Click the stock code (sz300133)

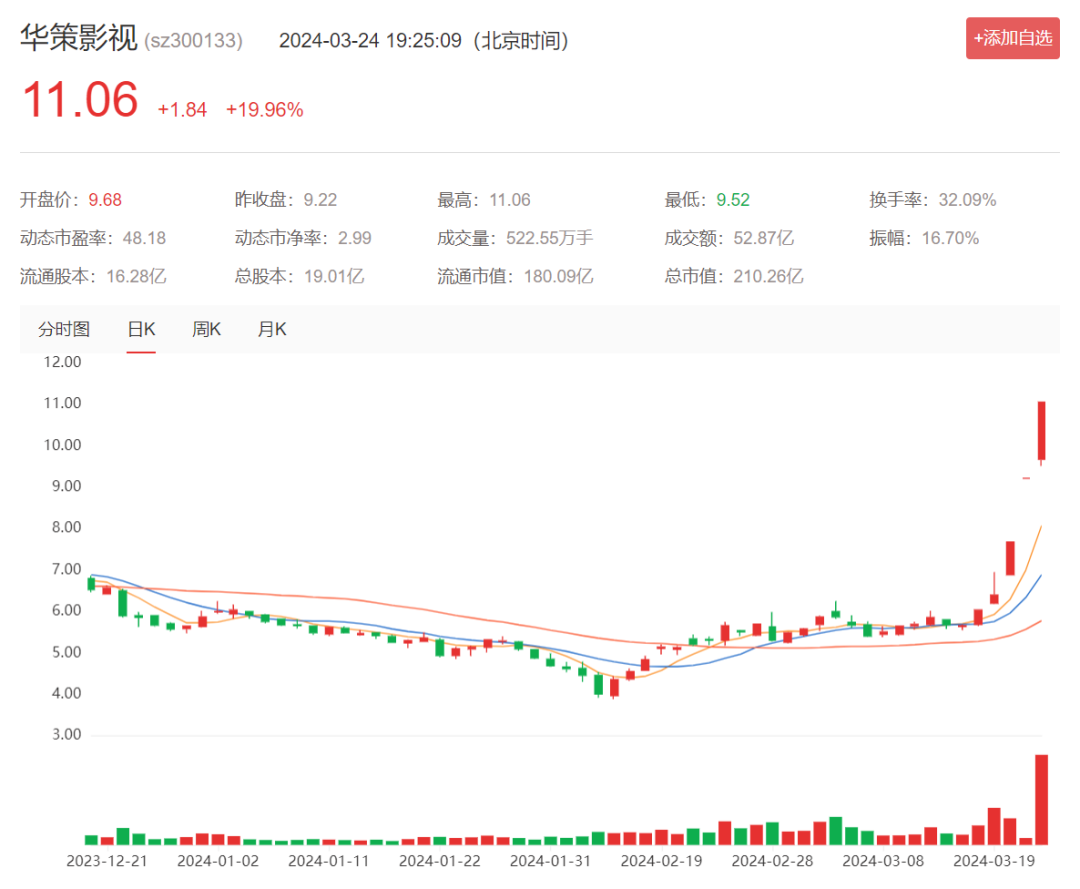[194, 41]
